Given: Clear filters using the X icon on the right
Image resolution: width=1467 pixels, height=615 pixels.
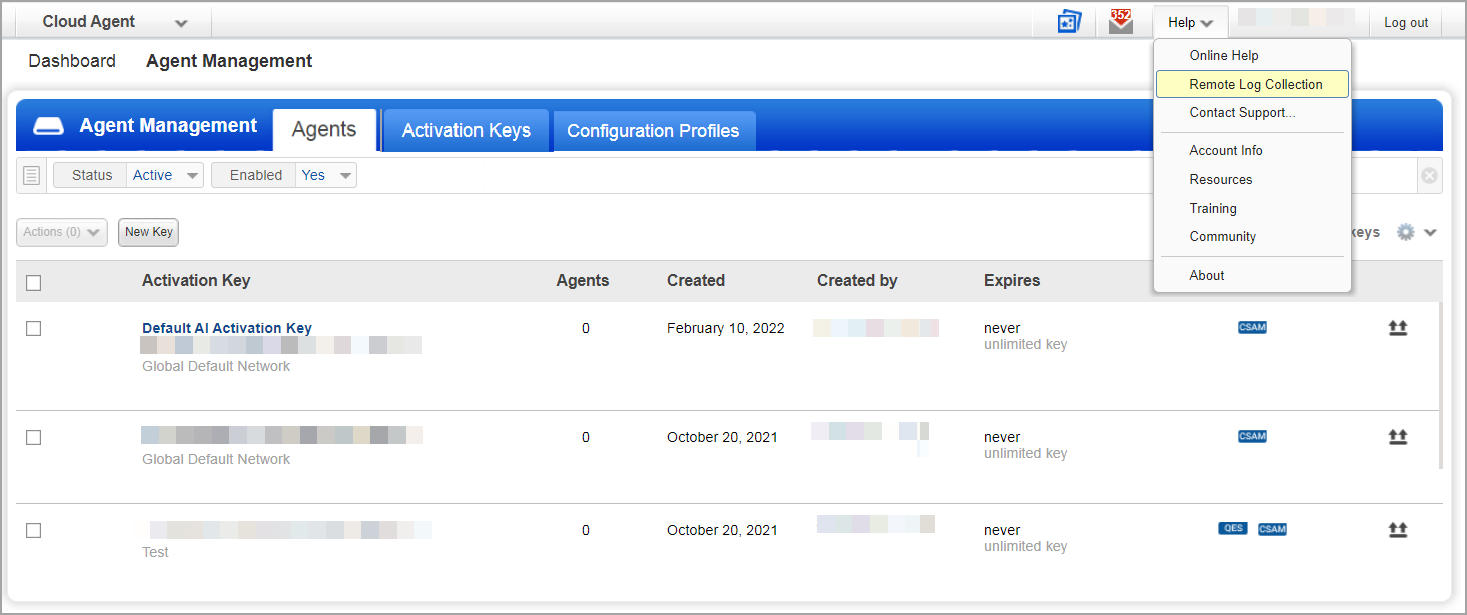Looking at the screenshot, I should coord(1429,175).
